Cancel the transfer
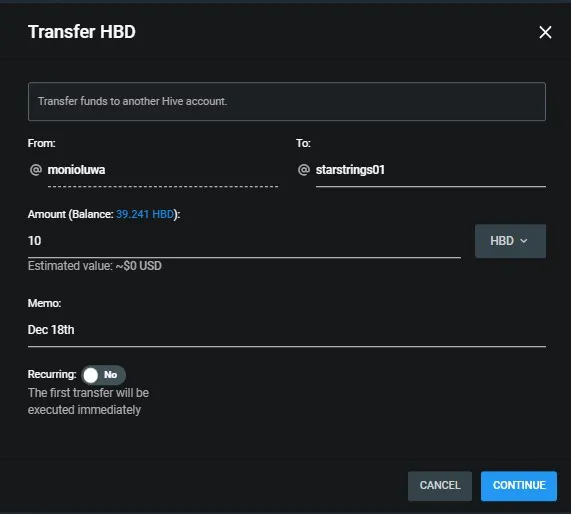 [440, 486]
